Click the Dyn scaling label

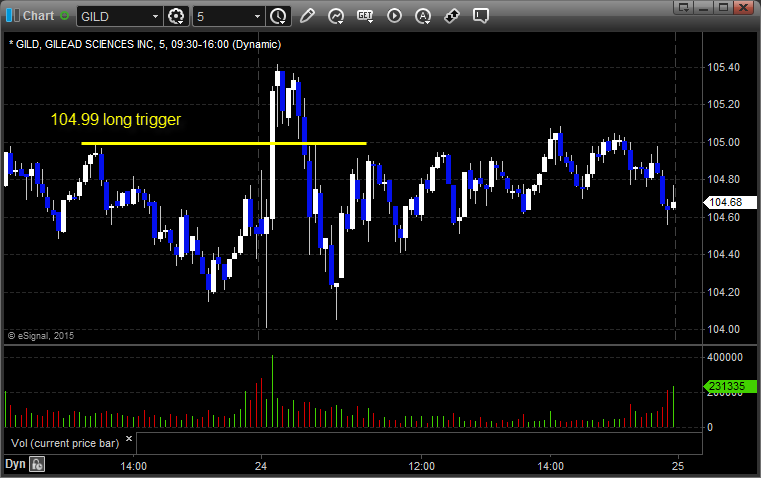click(x=15, y=464)
